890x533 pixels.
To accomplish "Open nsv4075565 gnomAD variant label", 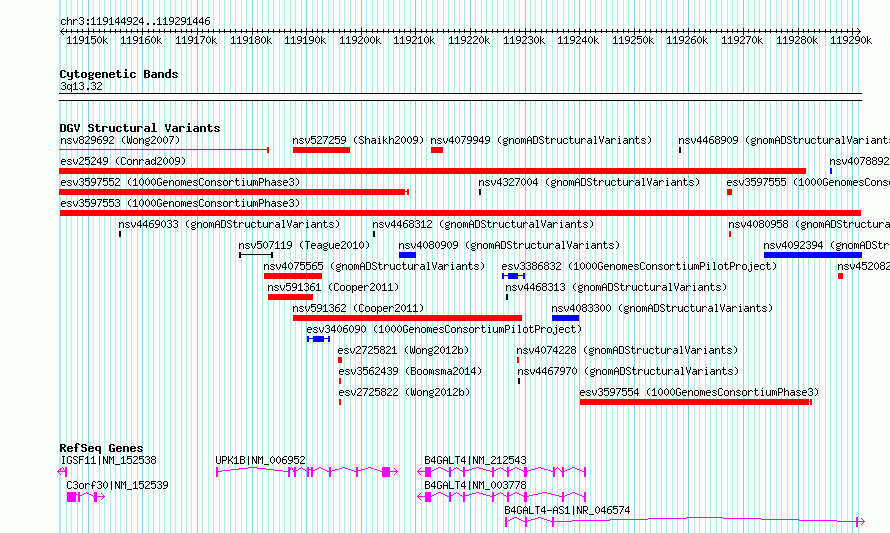I will [375, 266].
